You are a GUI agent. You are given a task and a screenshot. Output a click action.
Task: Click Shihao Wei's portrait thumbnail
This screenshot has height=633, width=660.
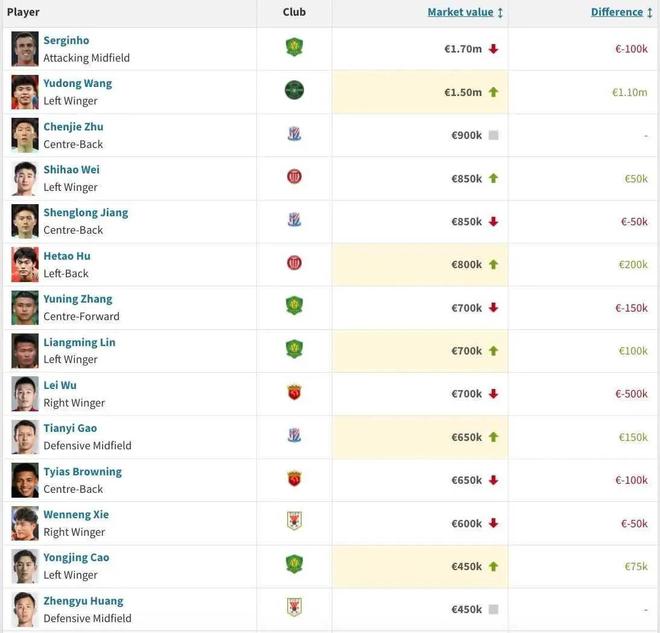click(25, 178)
